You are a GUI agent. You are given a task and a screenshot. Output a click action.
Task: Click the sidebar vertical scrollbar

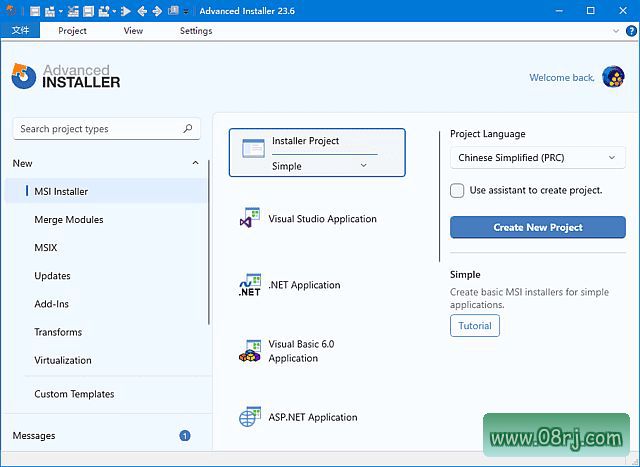click(x=209, y=242)
